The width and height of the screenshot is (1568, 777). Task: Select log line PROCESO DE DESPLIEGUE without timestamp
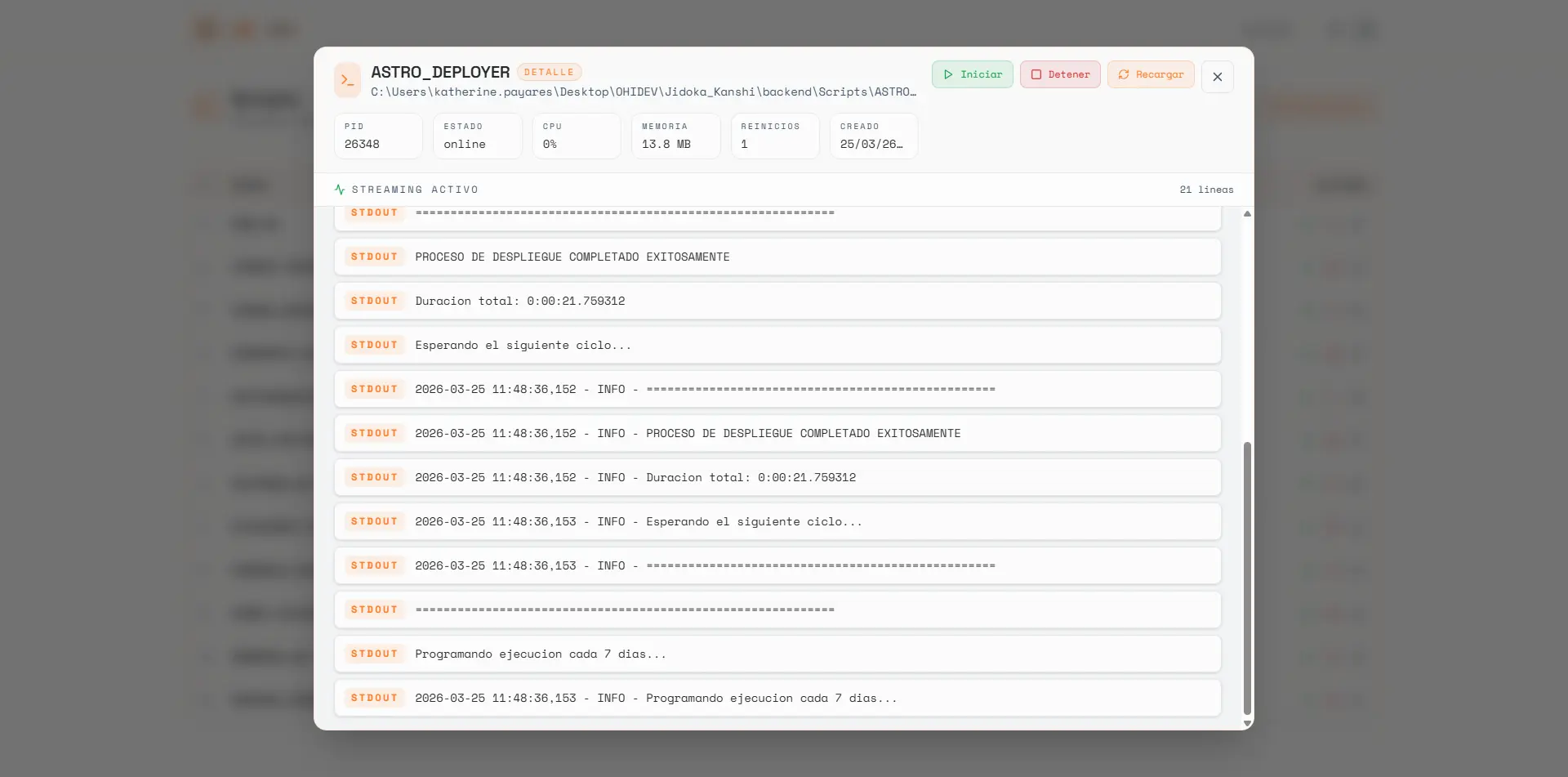tap(777, 257)
